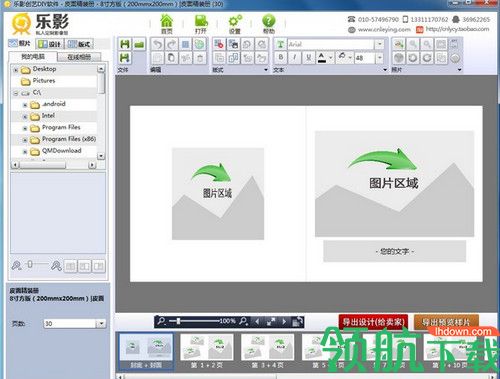This screenshot has width=500, height=379.
Task: Open help via the question mark icon
Action: tap(269, 24)
